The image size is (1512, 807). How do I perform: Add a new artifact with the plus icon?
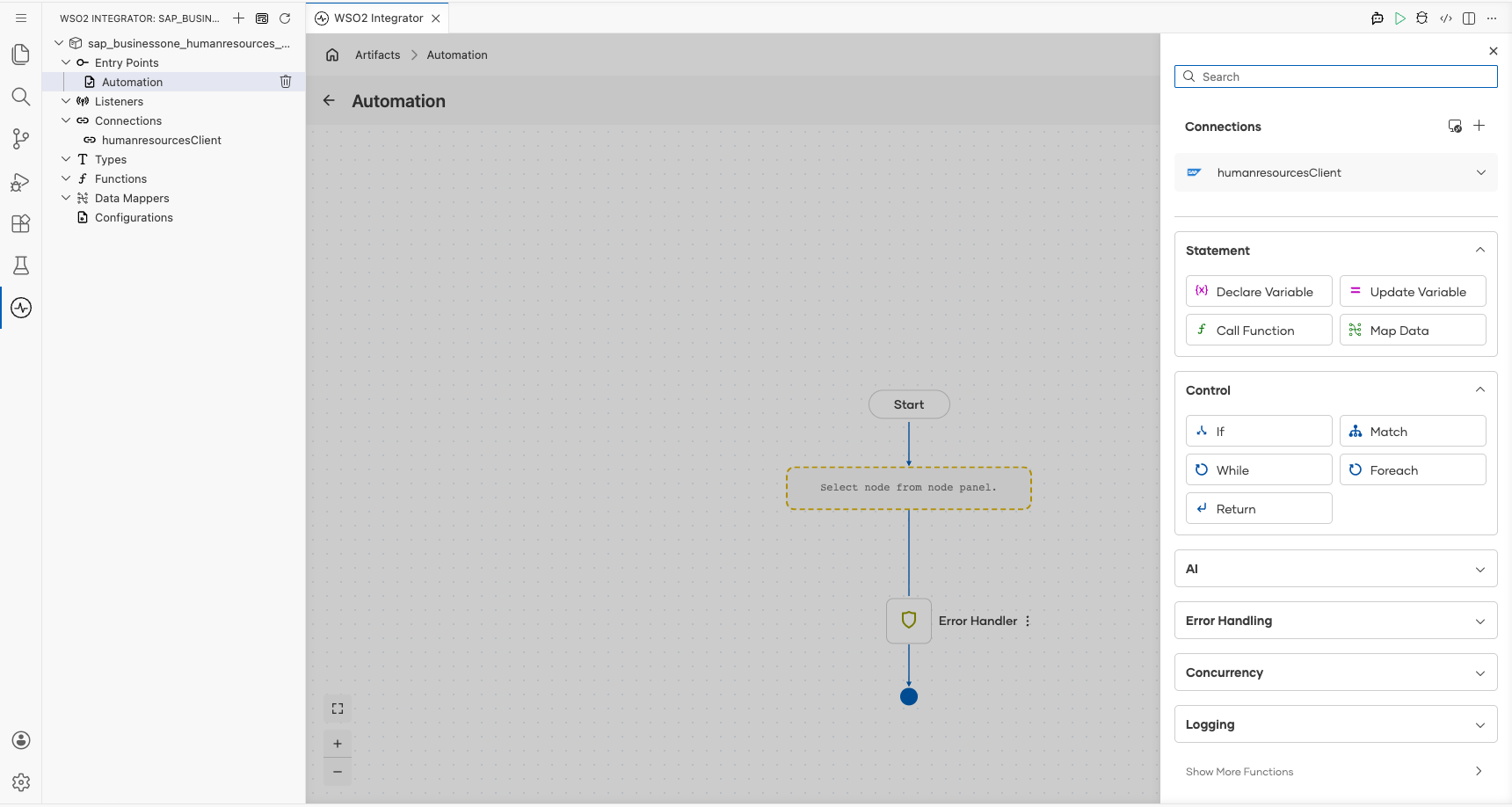coord(238,18)
